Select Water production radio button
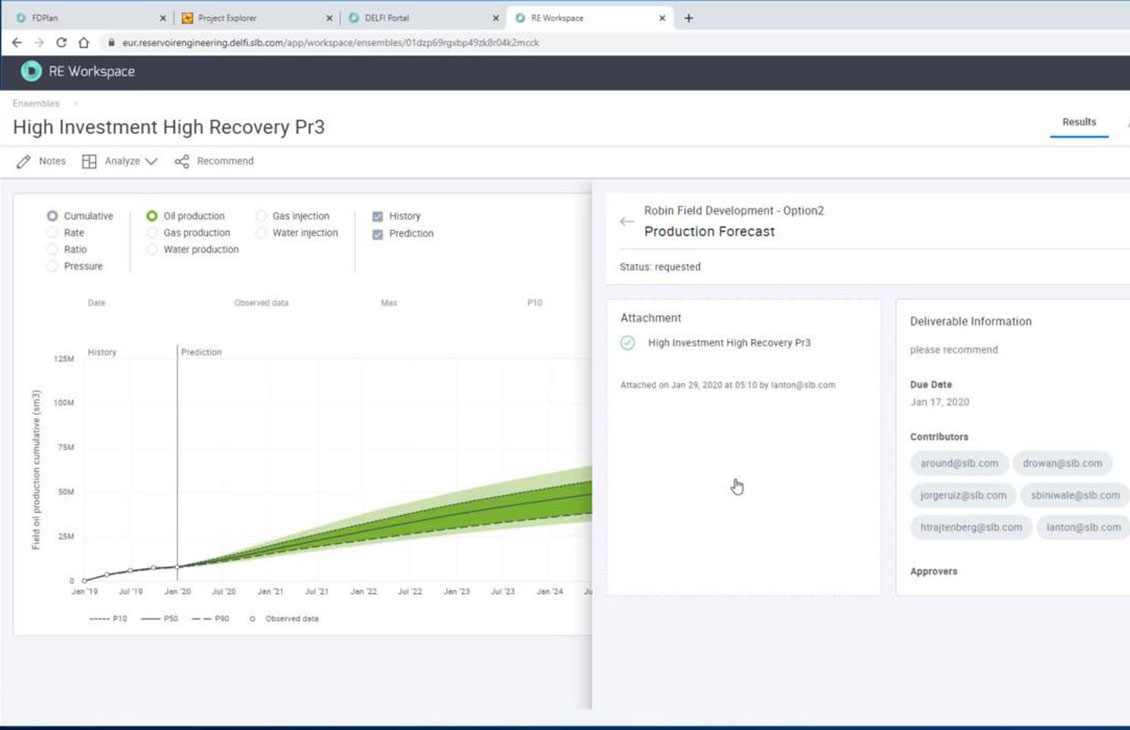 click(152, 249)
